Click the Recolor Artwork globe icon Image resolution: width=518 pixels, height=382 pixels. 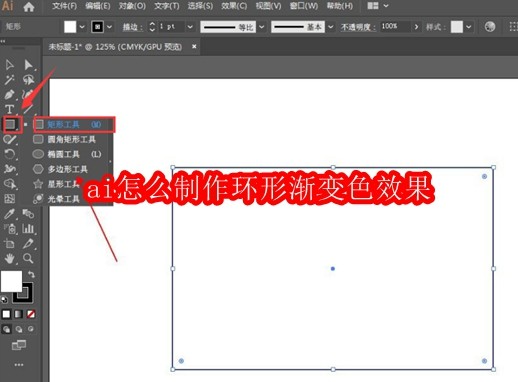(490, 27)
